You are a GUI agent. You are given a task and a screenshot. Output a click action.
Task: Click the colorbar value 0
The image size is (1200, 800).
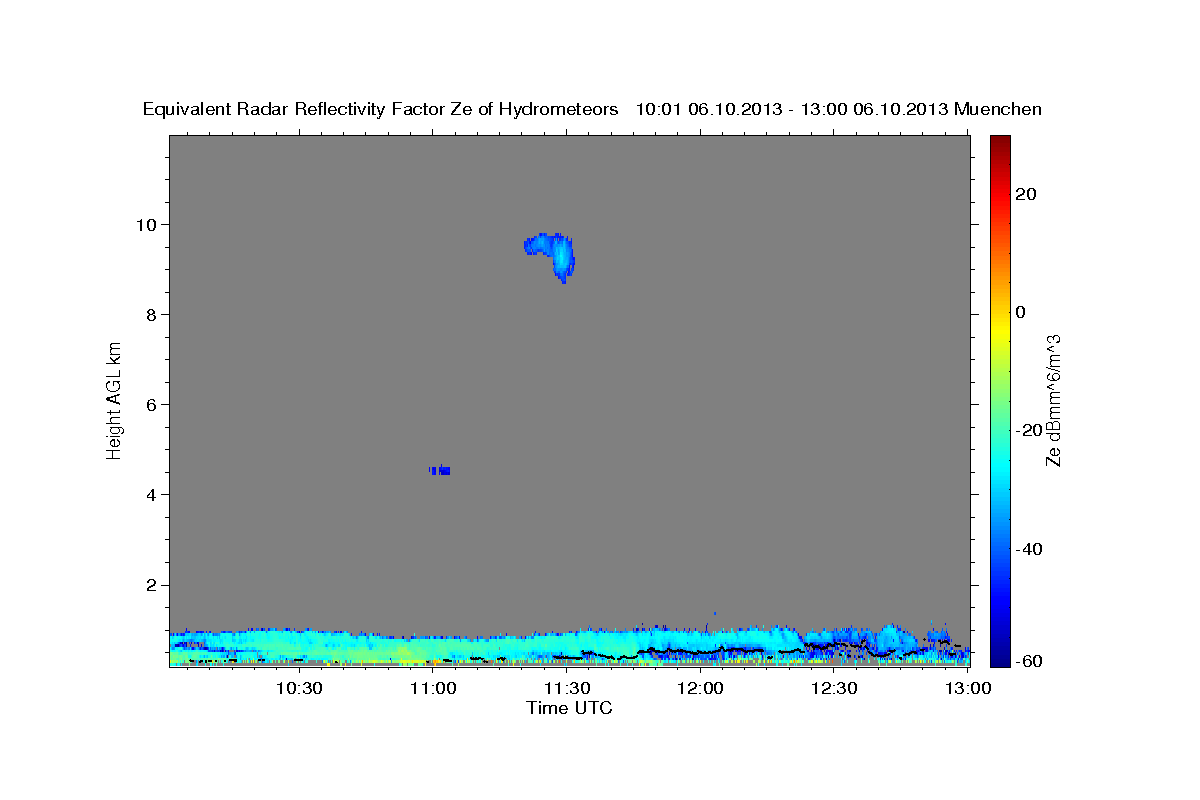(x=1021, y=312)
